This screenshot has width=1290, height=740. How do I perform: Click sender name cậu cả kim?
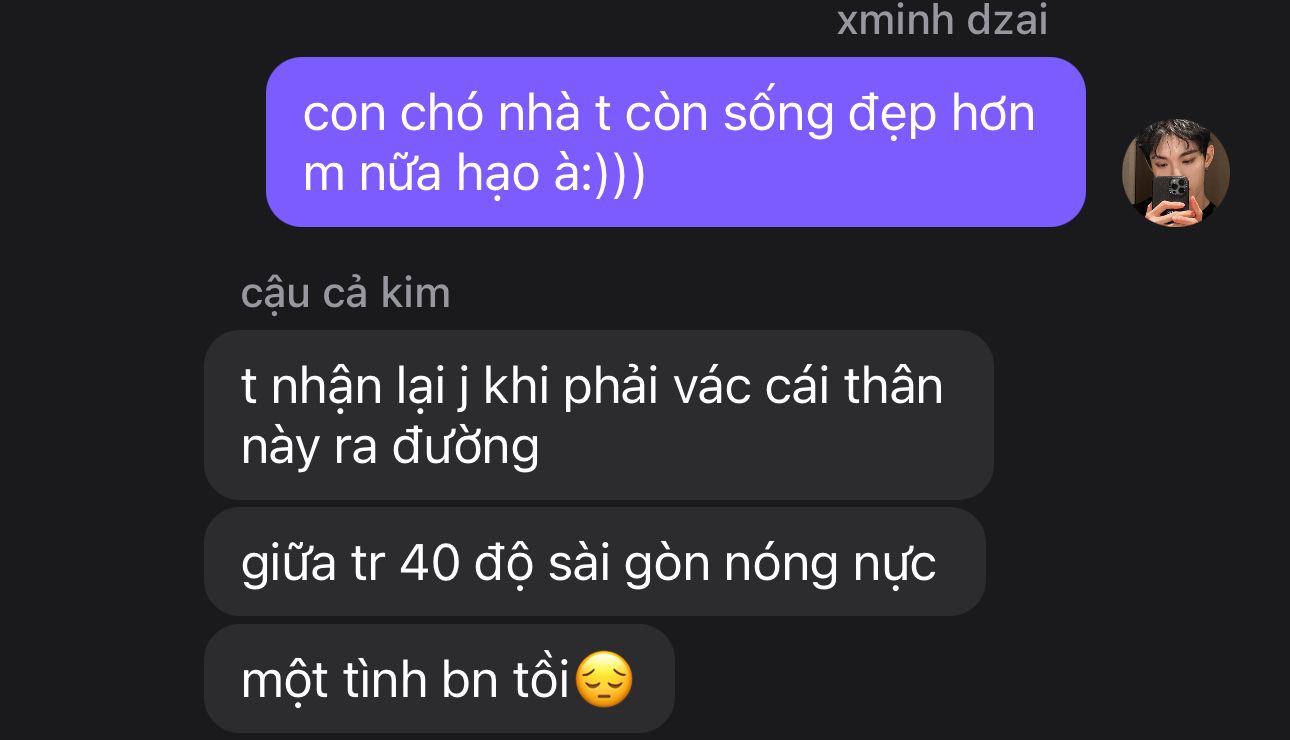(x=346, y=294)
